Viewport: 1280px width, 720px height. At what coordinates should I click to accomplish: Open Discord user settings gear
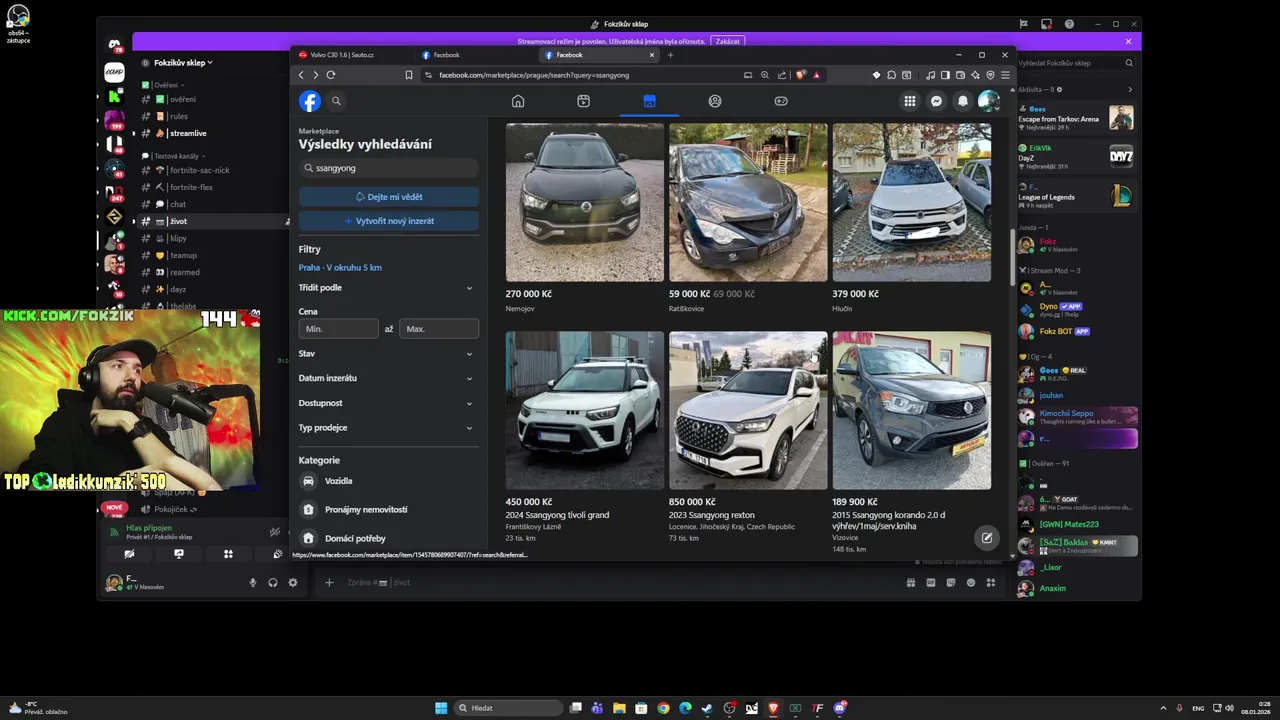(293, 582)
